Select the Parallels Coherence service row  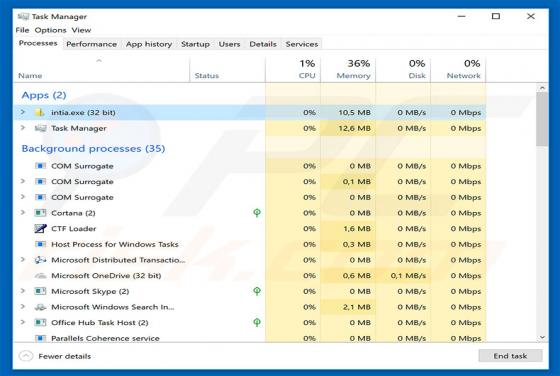pos(250,337)
